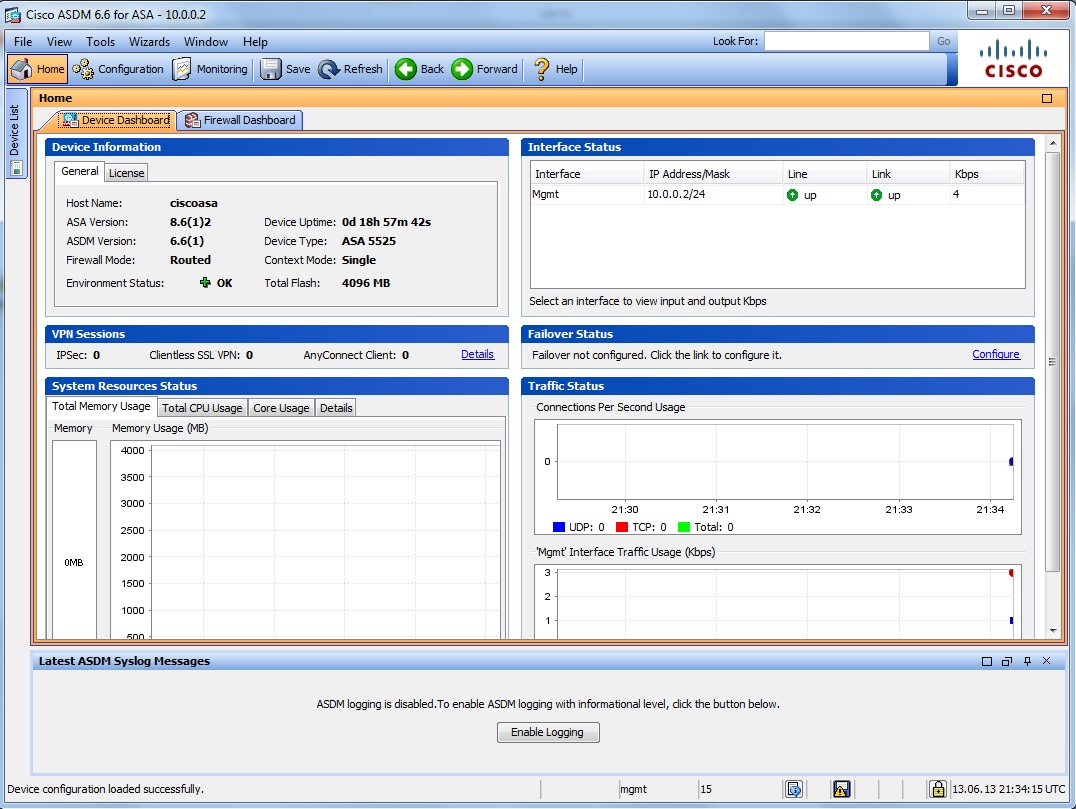Refresh the ASDM view
The image size is (1076, 809).
pos(351,69)
